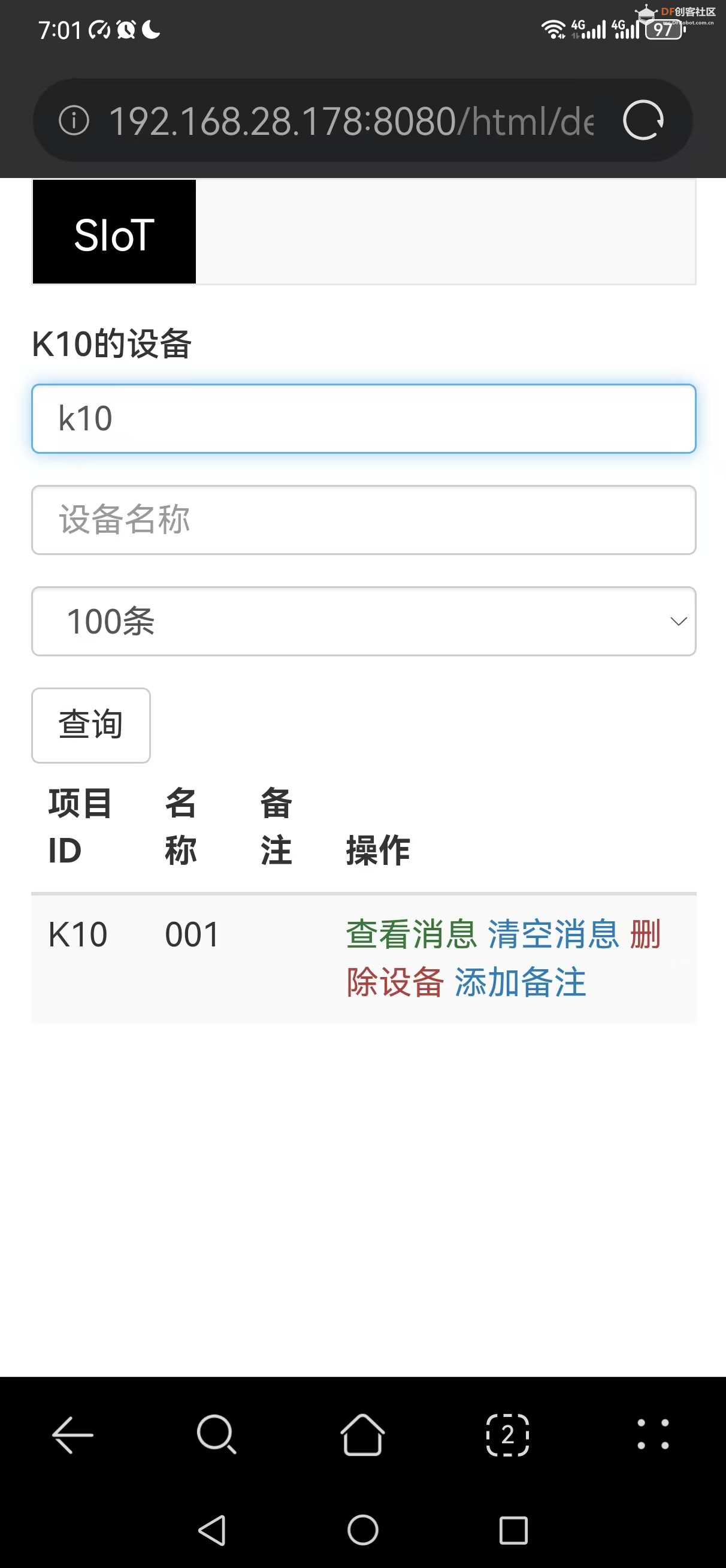Image resolution: width=726 pixels, height=1568 pixels.
Task: Open 查看消息 for device K10
Action: [412, 934]
